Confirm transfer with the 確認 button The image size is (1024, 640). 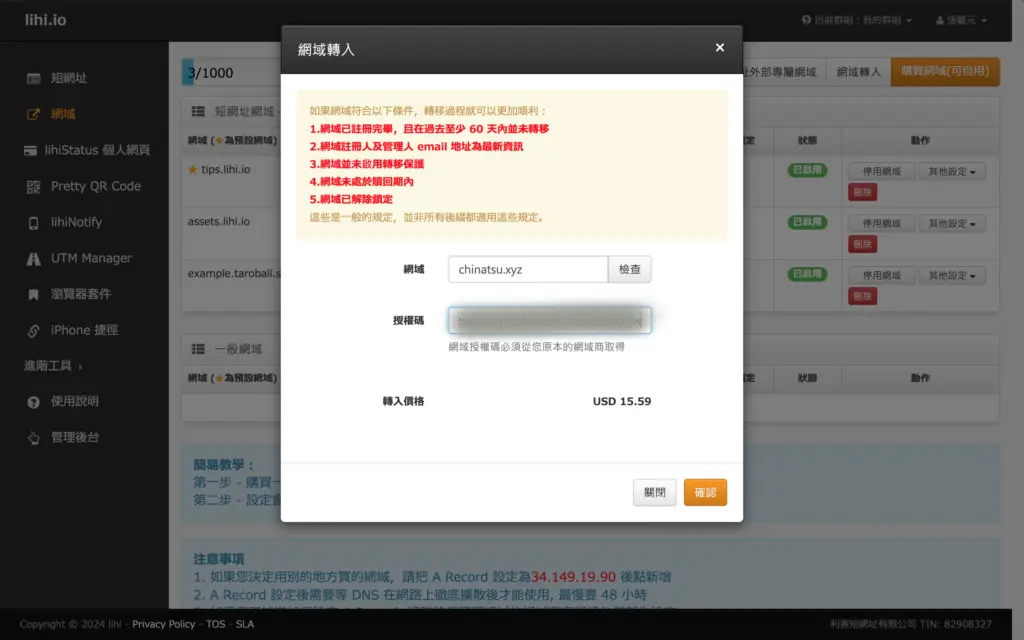pos(705,492)
